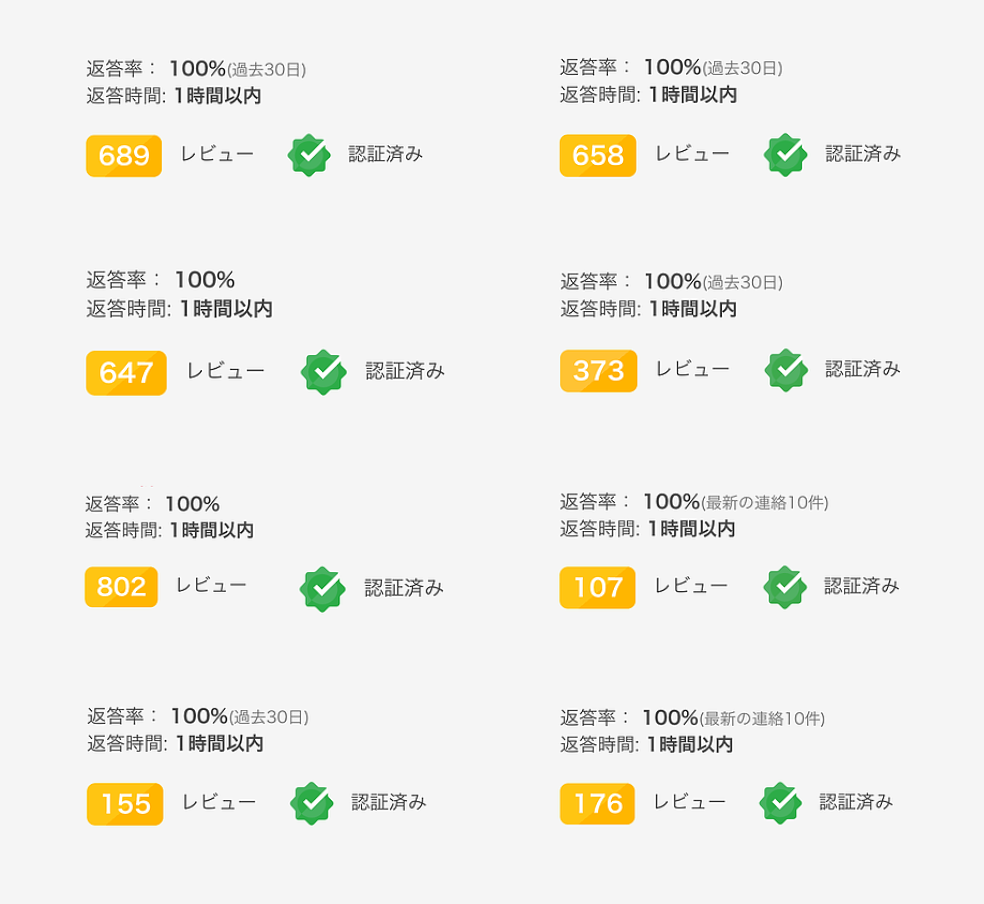Select the checkmark badge in the 155 card
Screen dimensions: 984x904
311,804
